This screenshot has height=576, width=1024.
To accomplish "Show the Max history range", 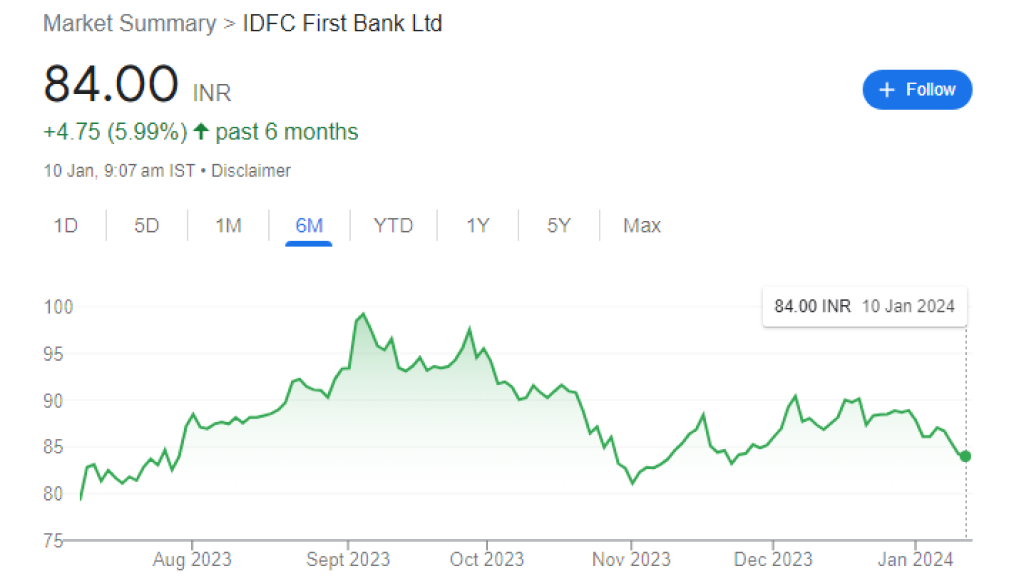I will [x=642, y=226].
